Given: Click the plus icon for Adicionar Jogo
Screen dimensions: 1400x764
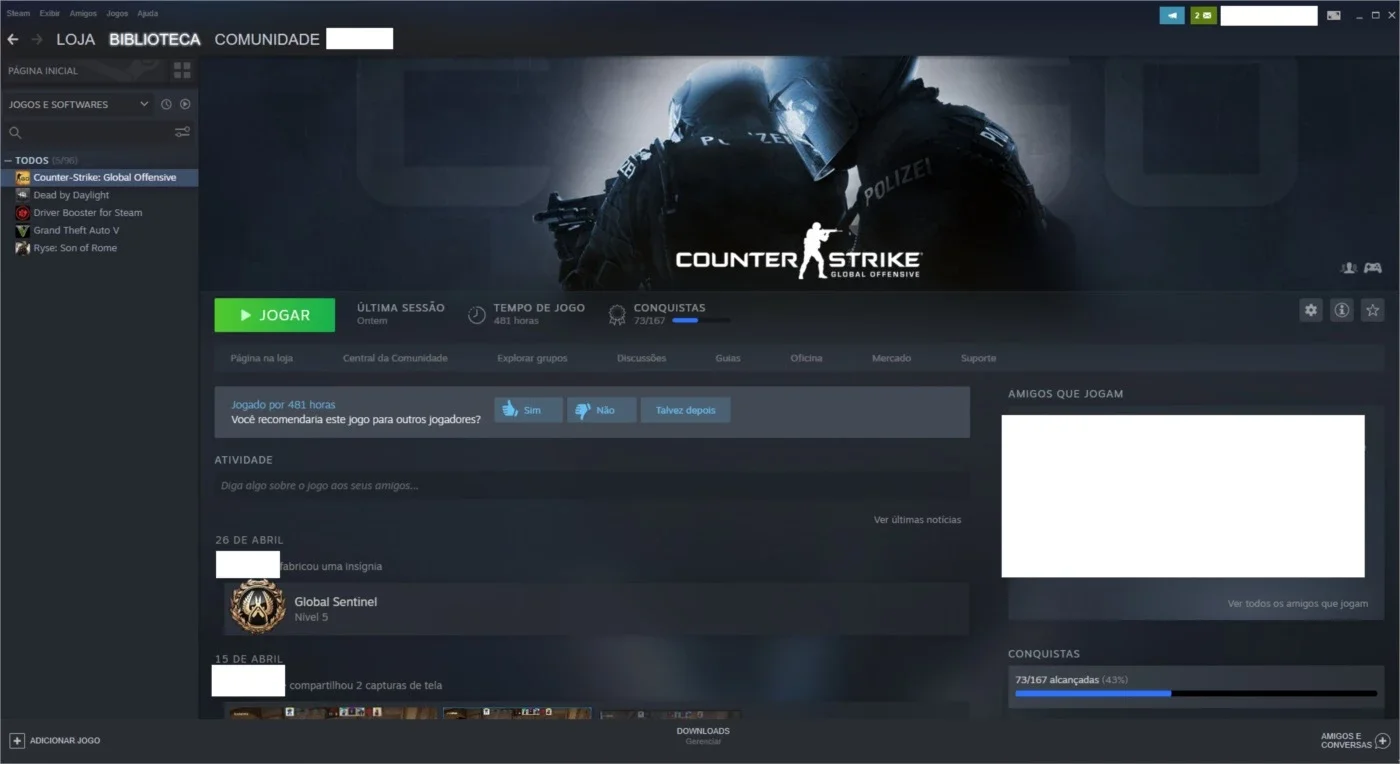Looking at the screenshot, I should 17,741.
